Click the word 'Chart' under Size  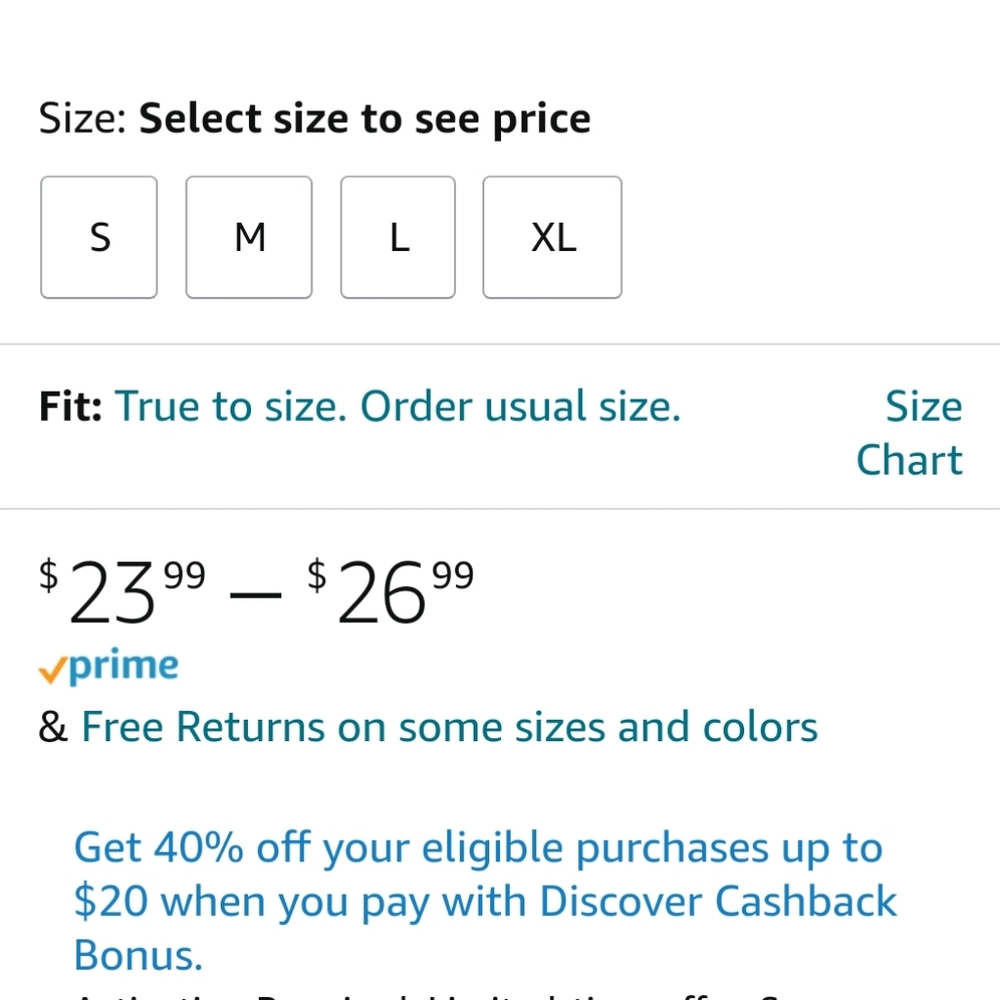909,460
